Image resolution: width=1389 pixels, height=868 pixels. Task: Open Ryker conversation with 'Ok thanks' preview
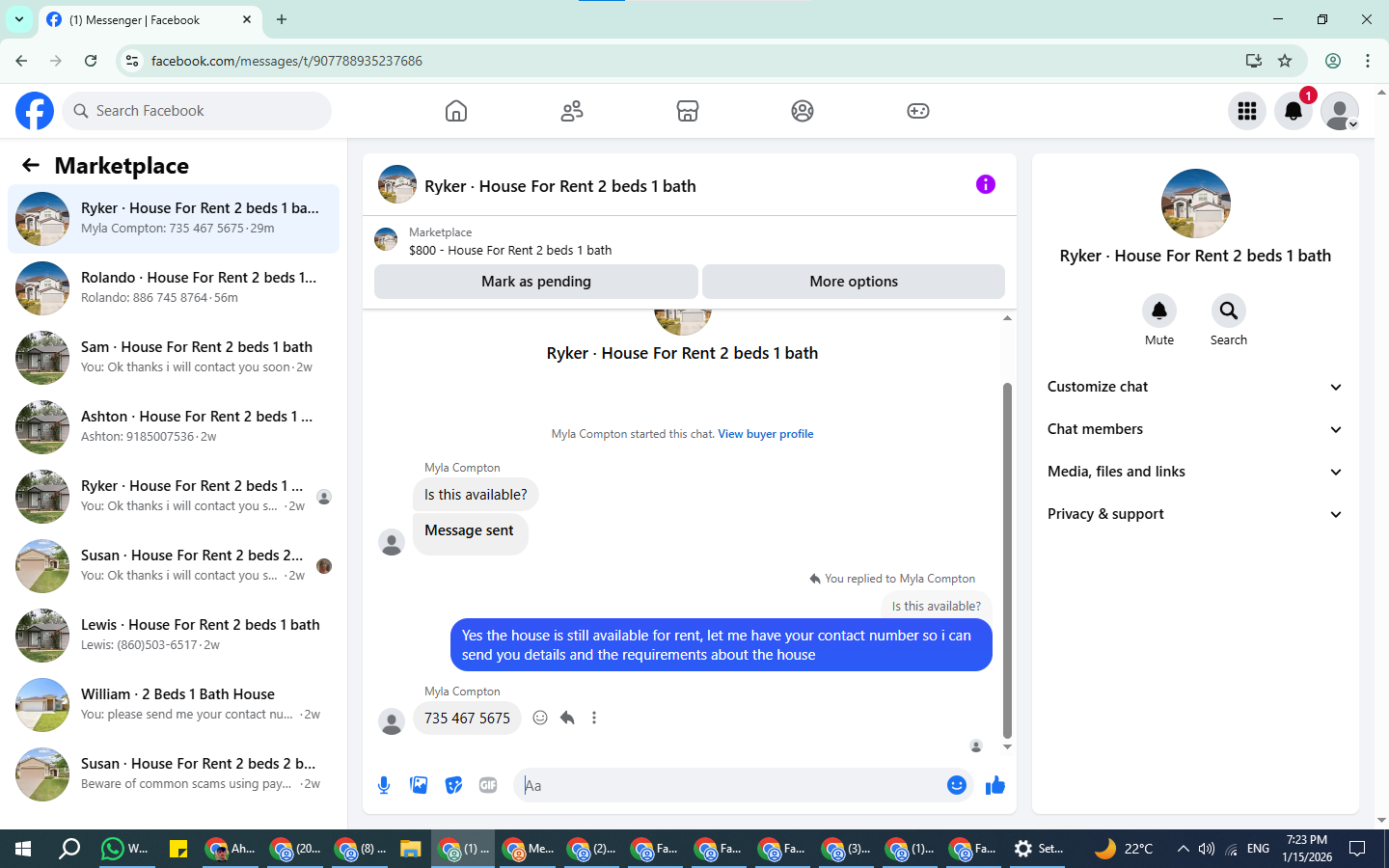coord(174,497)
